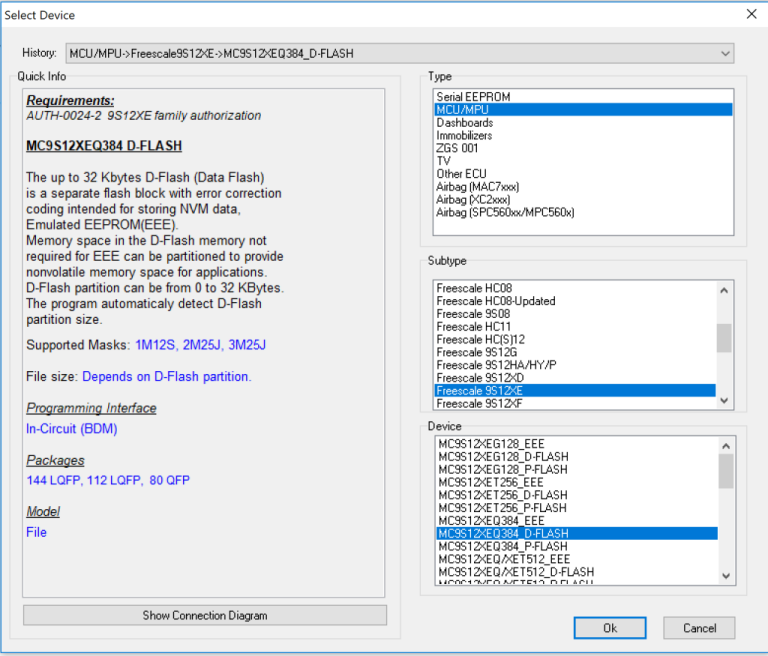Open the History dropdown arrow
768x656 pixels.
pos(725,53)
